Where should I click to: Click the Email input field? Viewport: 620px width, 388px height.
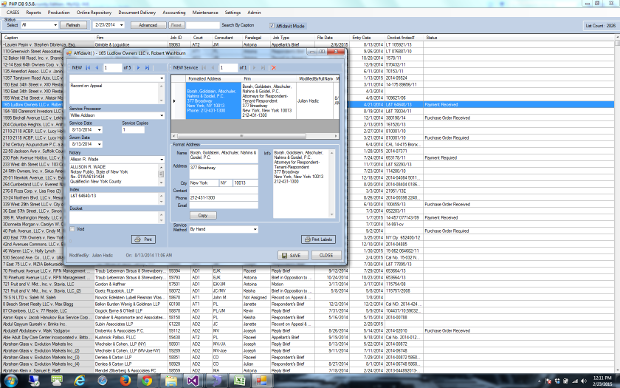tap(223, 205)
